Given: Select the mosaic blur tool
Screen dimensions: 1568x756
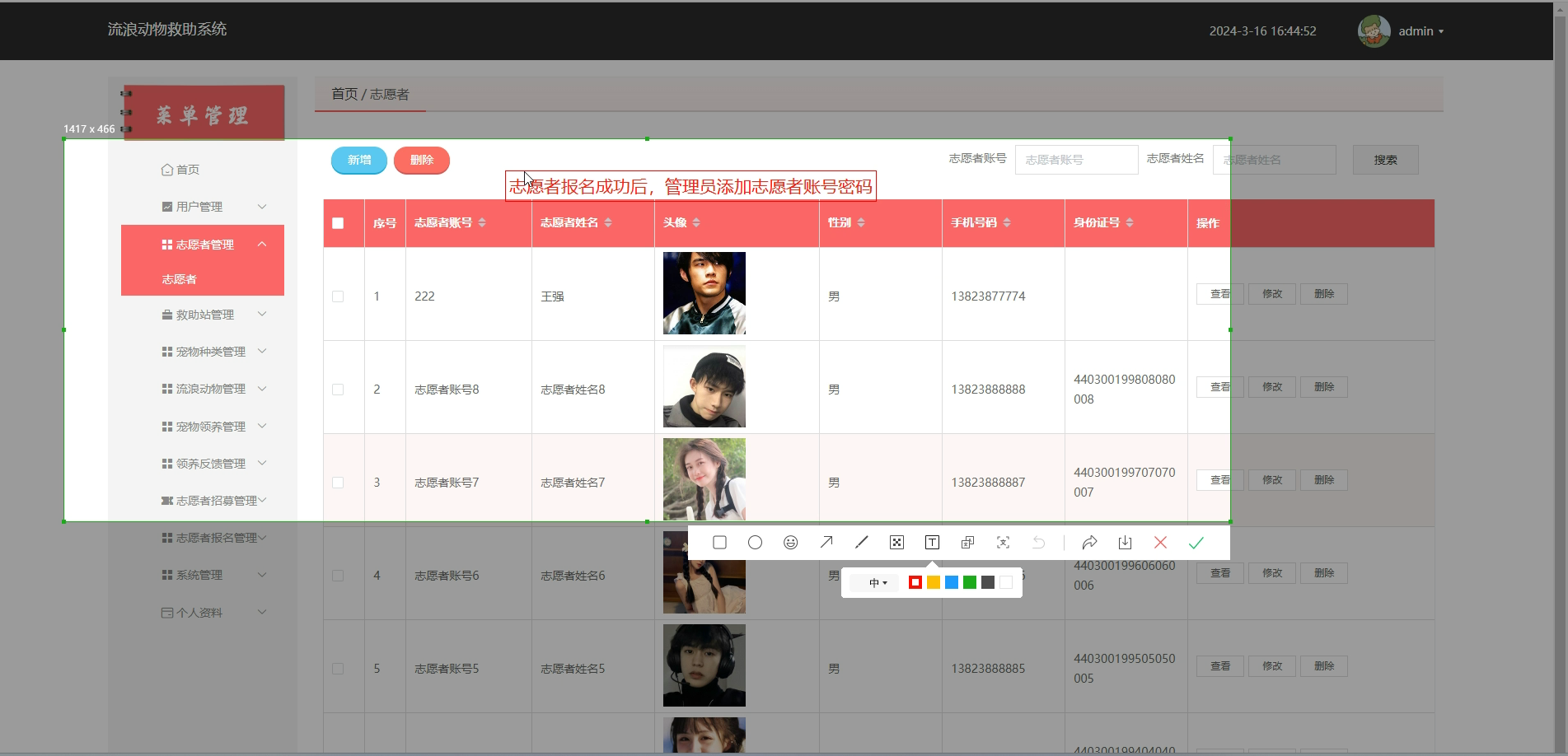Looking at the screenshot, I should (x=897, y=542).
